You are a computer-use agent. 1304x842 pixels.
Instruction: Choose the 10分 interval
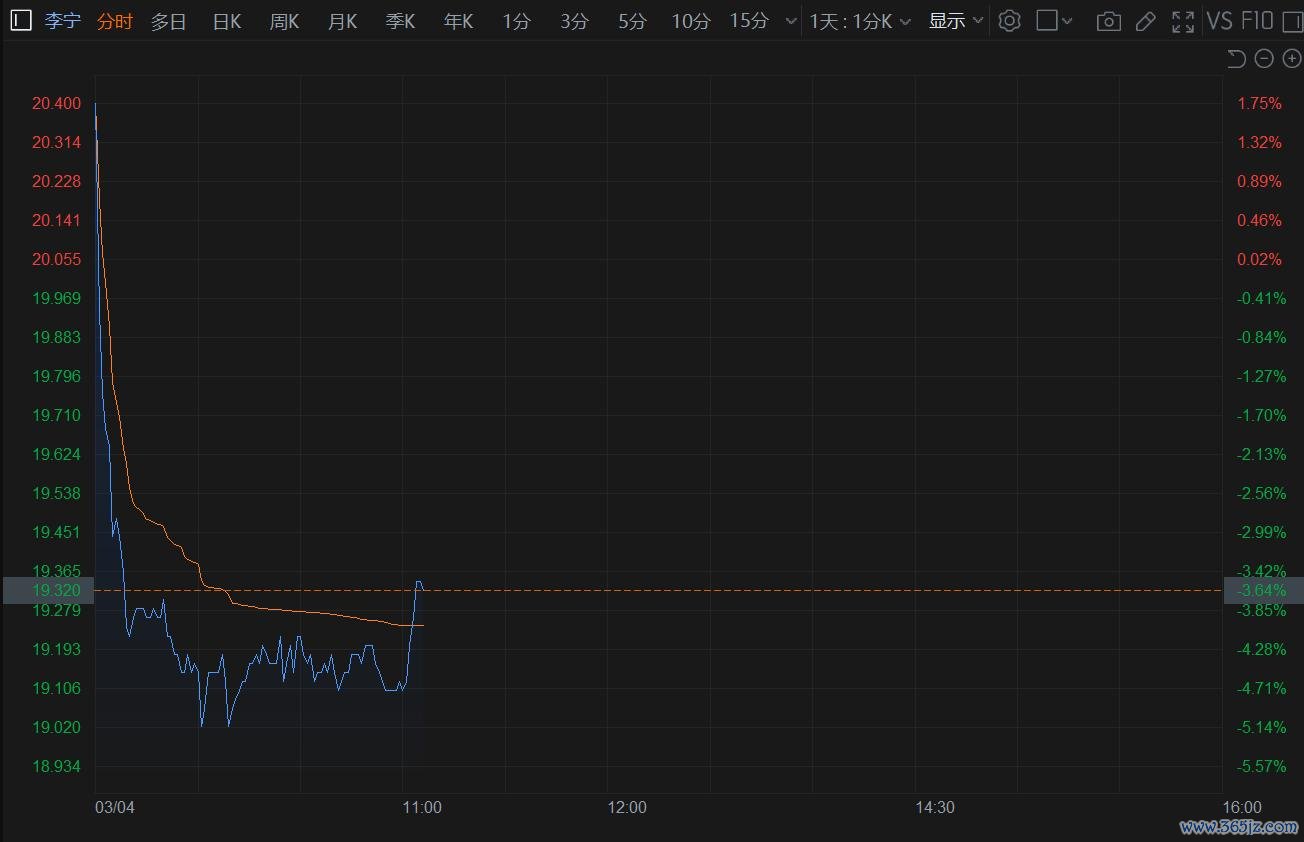tap(690, 21)
